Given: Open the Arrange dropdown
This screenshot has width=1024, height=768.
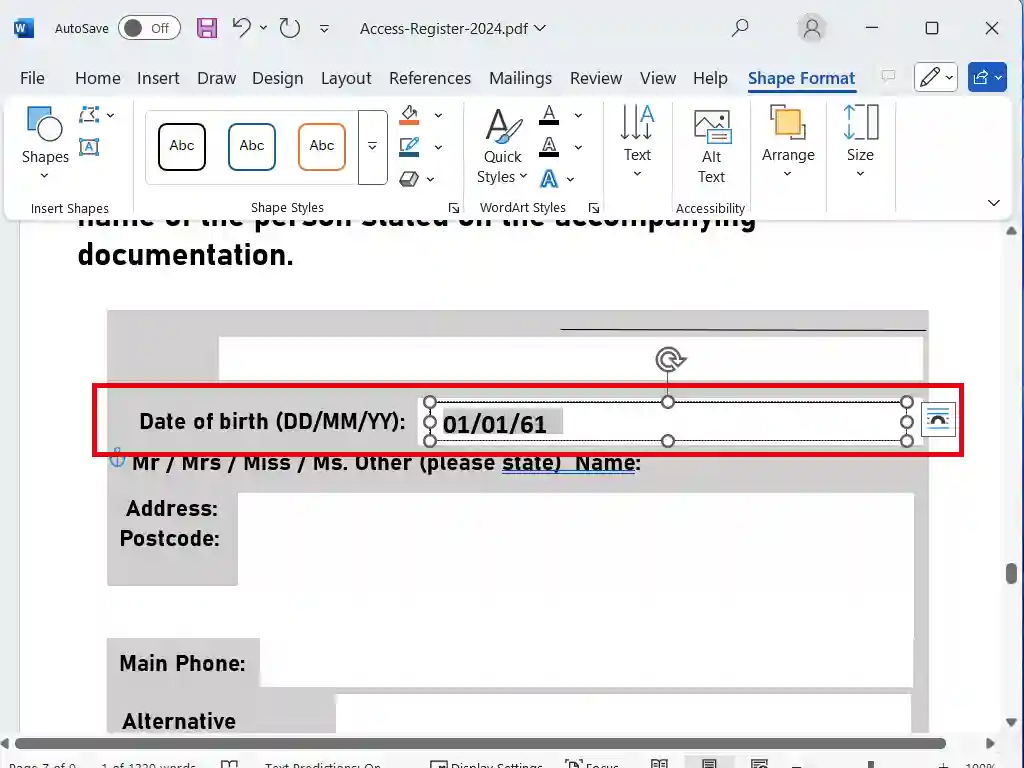Looking at the screenshot, I should (788, 147).
